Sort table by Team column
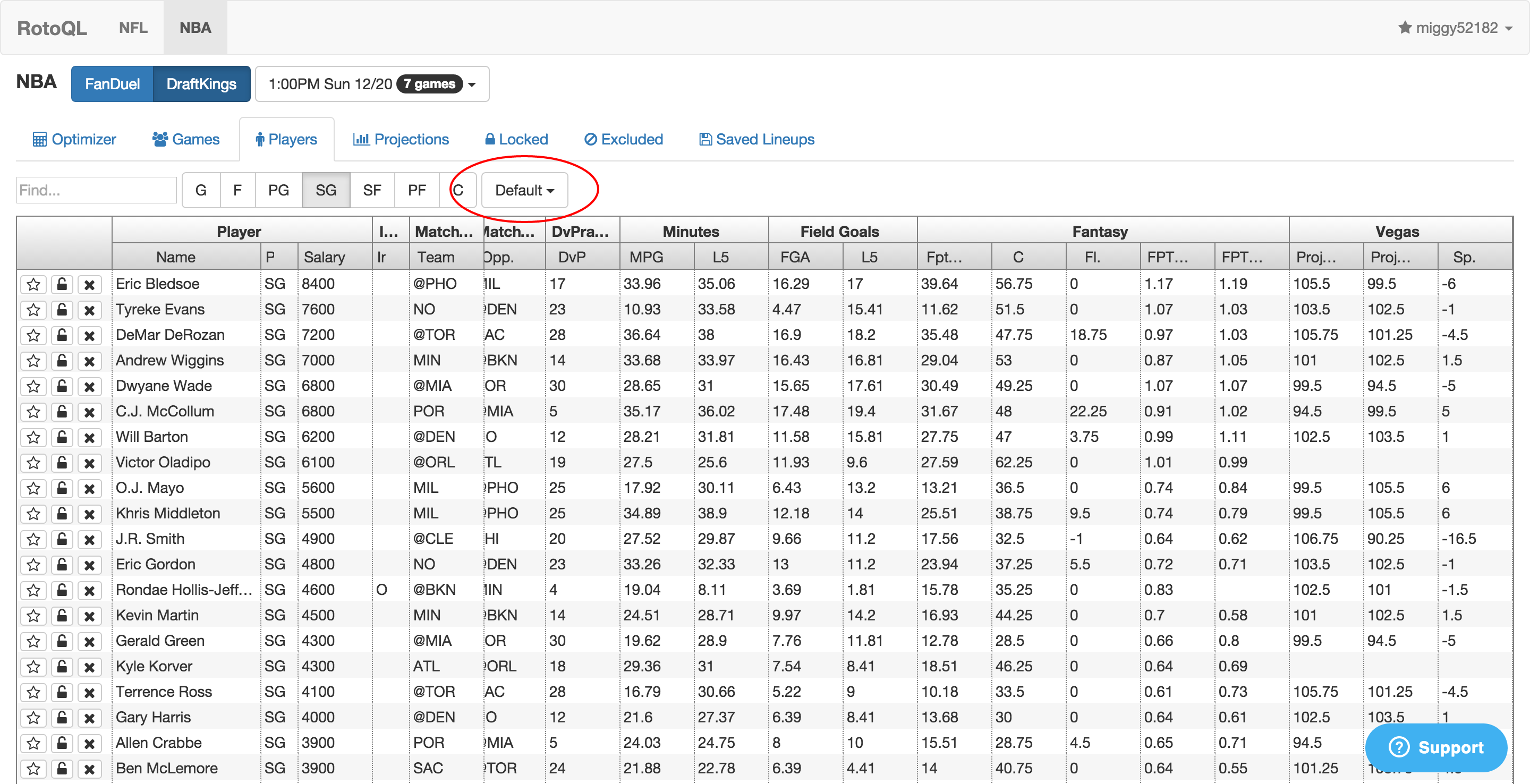This screenshot has height=784, width=1530. click(446, 257)
